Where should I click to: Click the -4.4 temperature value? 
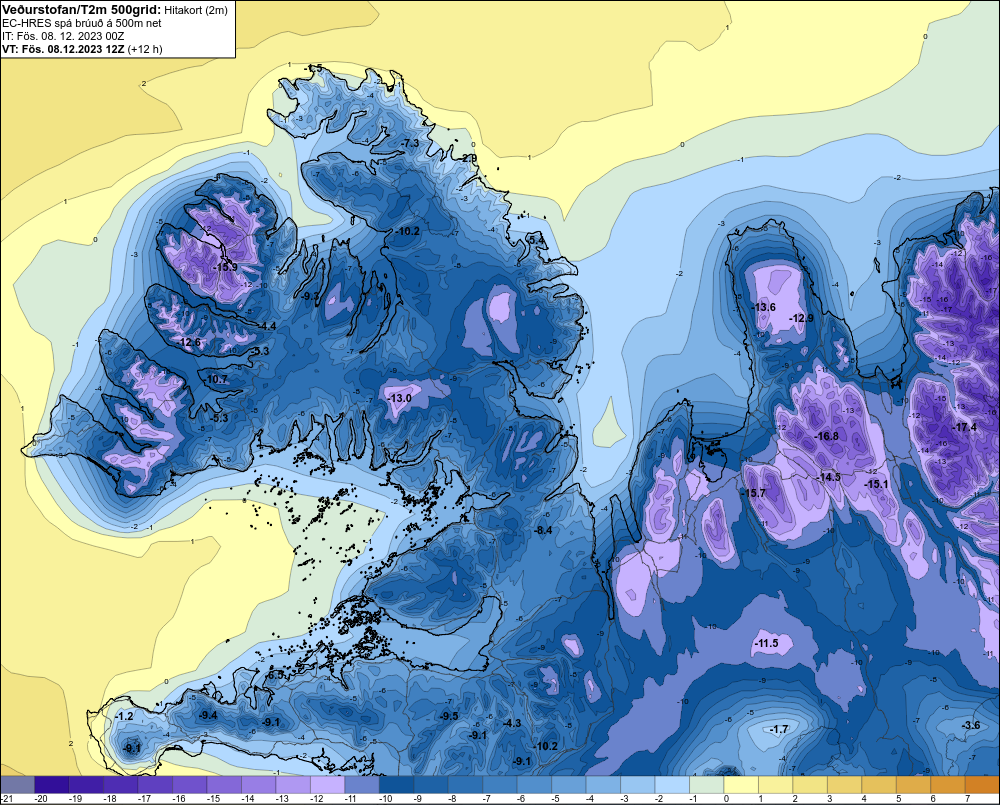[x=267, y=326]
